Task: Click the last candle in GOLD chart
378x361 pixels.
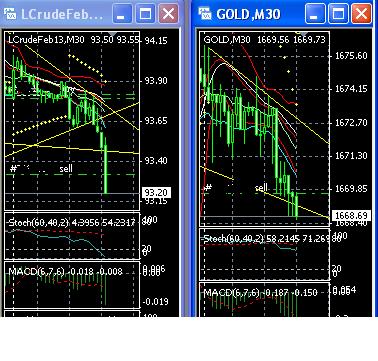Action: [x=296, y=205]
